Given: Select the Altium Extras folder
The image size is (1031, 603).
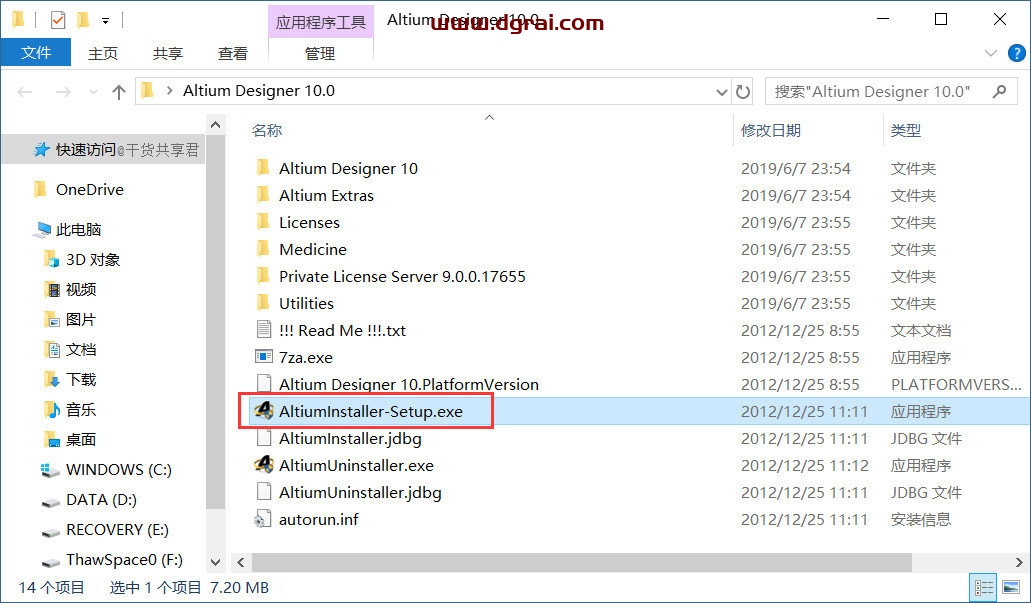Looking at the screenshot, I should point(326,196).
